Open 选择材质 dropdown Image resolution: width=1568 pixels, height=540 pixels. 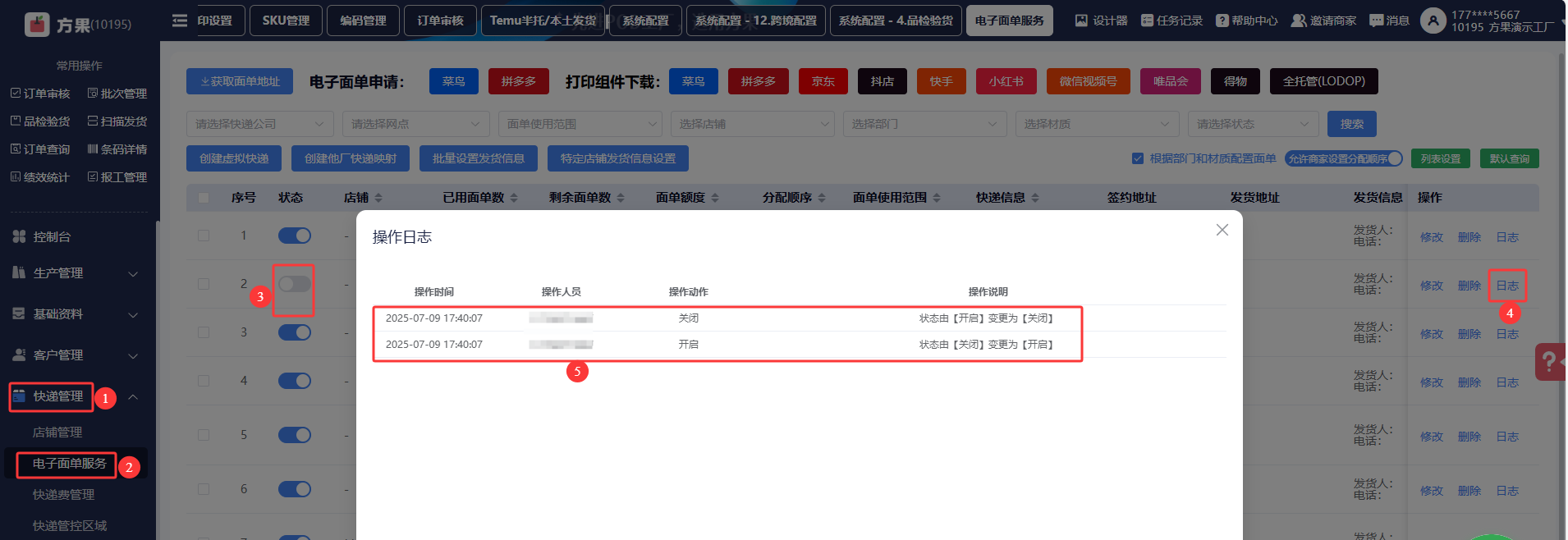(x=1098, y=124)
